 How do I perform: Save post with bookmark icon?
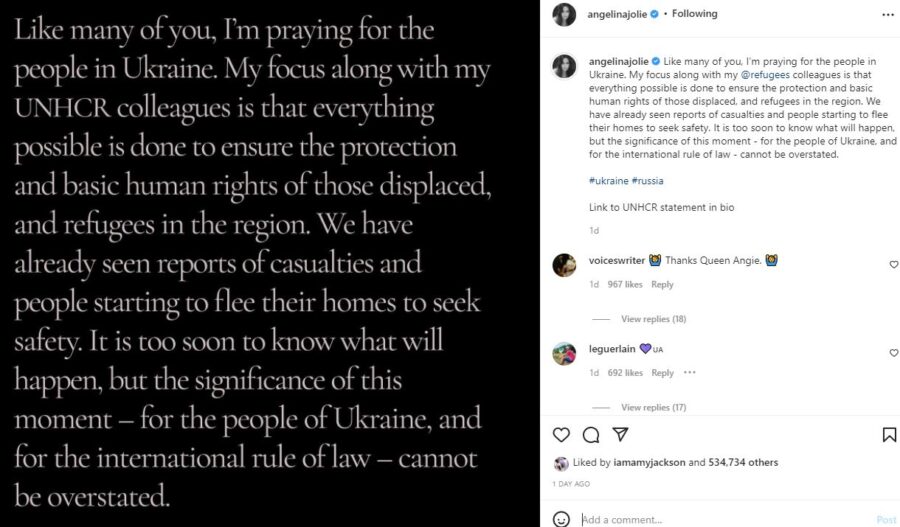889,435
